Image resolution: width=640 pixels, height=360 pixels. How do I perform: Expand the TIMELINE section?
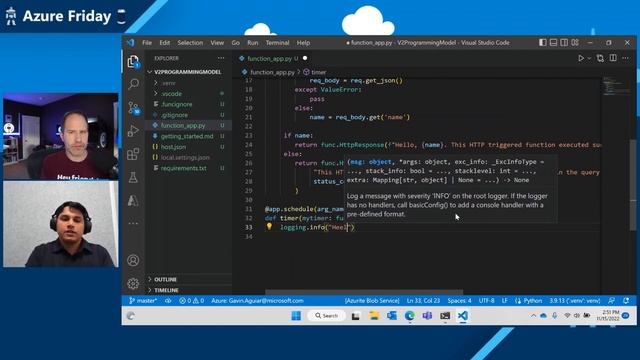coord(189,290)
